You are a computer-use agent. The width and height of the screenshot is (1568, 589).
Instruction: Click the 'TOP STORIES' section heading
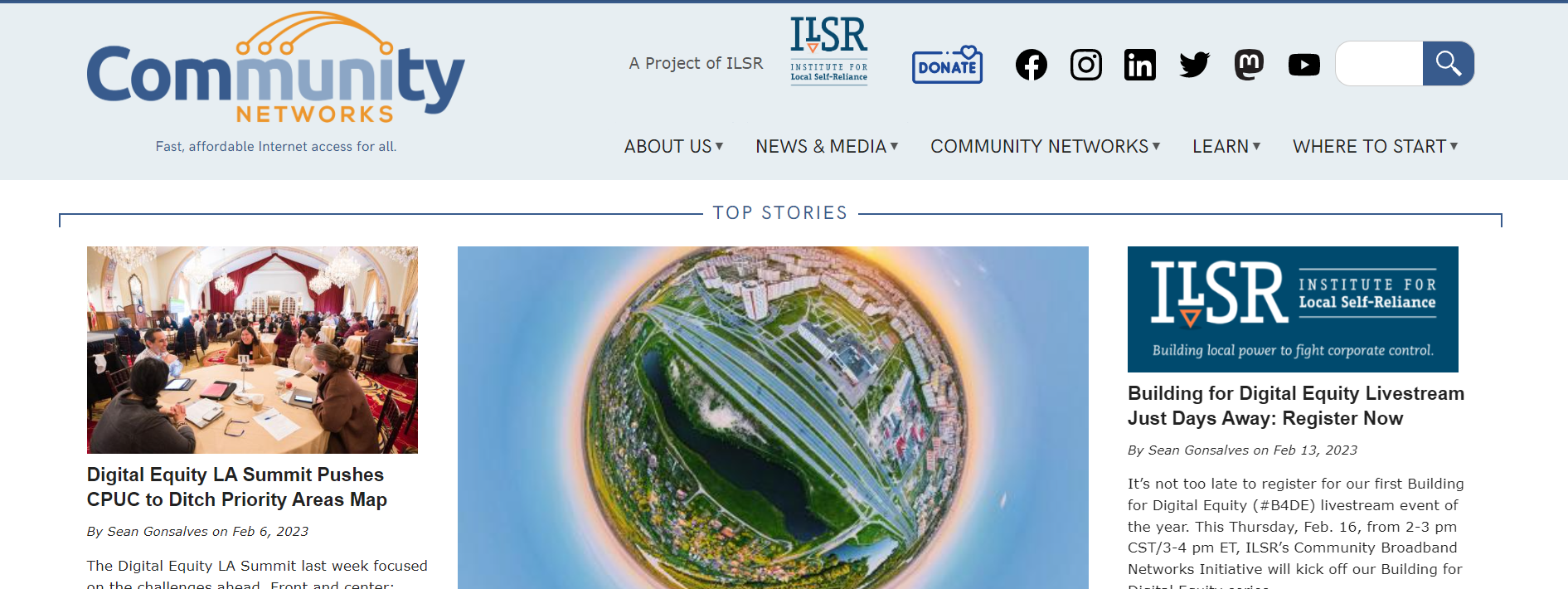(780, 213)
